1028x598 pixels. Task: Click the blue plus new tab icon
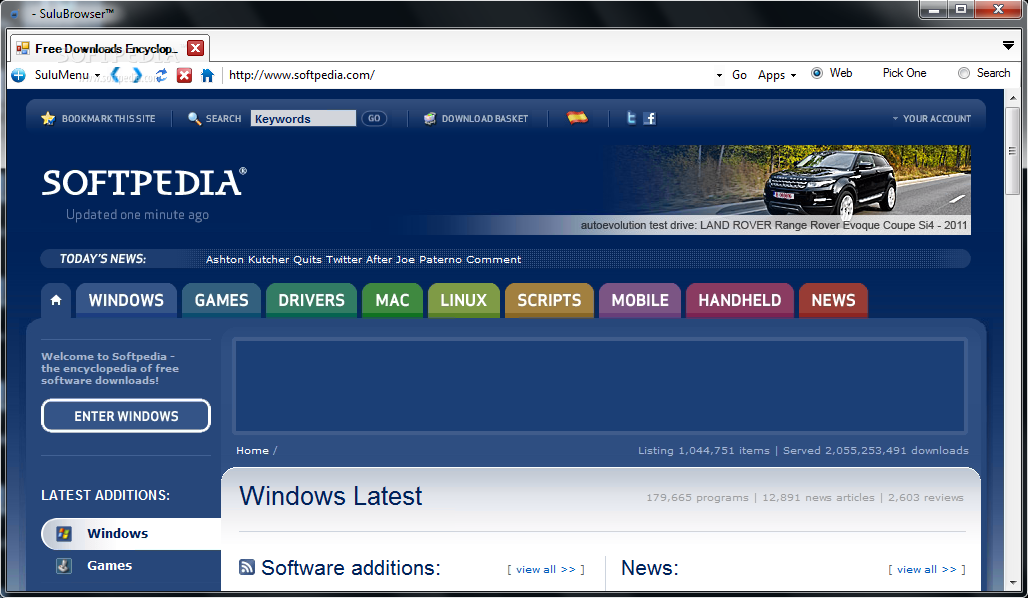[x=18, y=75]
